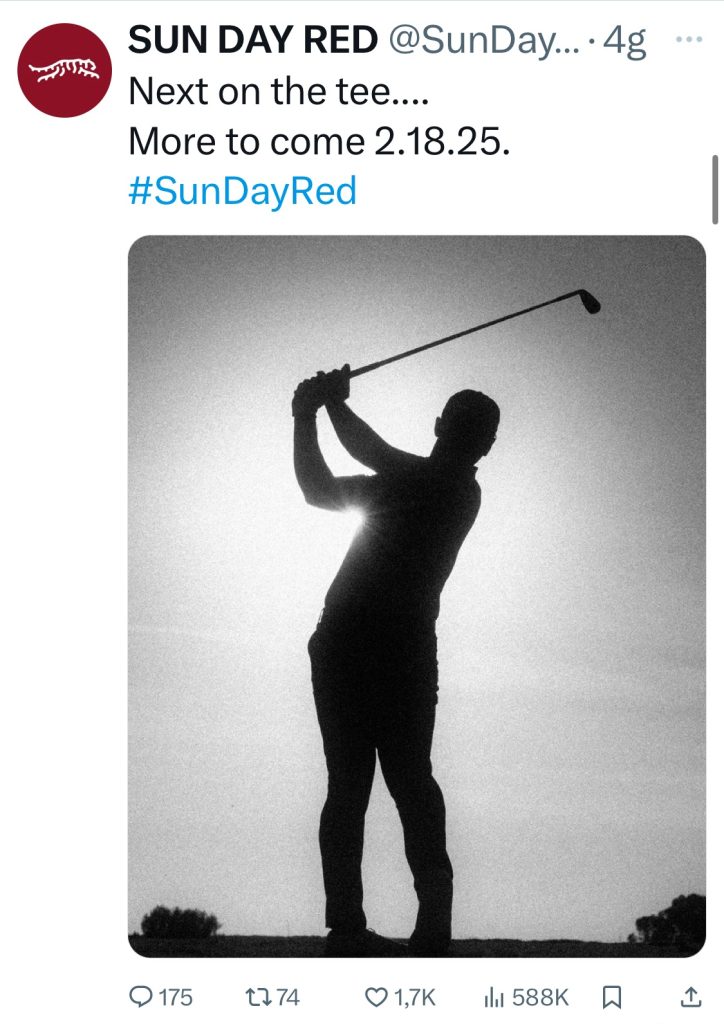Click the "More to come 2.18.25." line
Viewport: 724px width, 1024px height.
pos(320,142)
